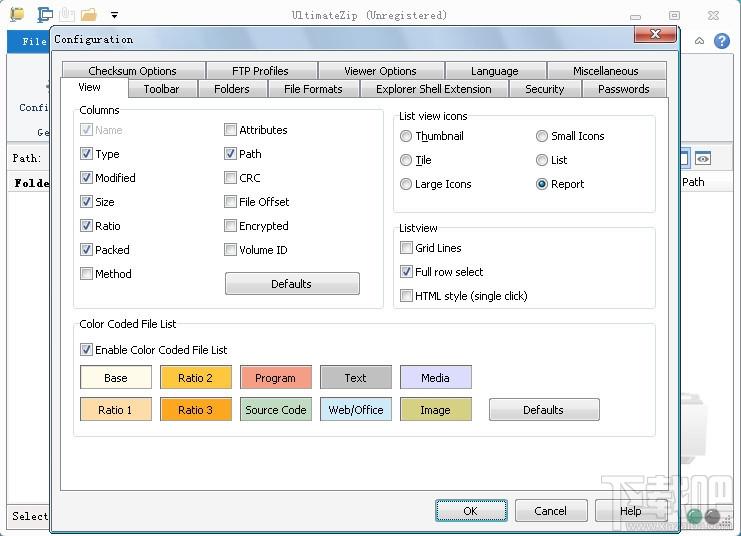Image resolution: width=741 pixels, height=536 pixels.
Task: Select the Report list view option
Action: tap(542, 184)
